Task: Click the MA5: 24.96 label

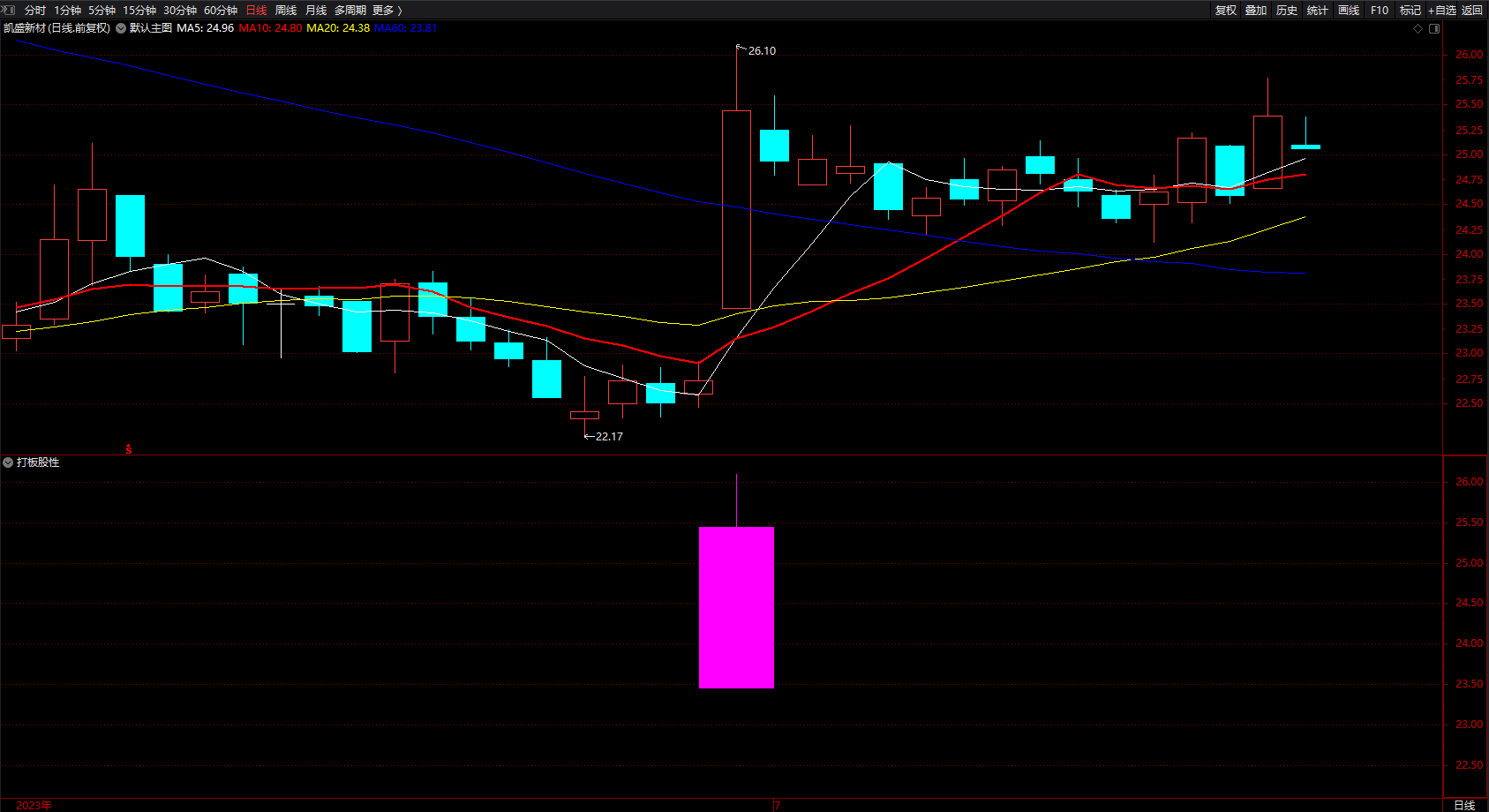Action: [206, 28]
